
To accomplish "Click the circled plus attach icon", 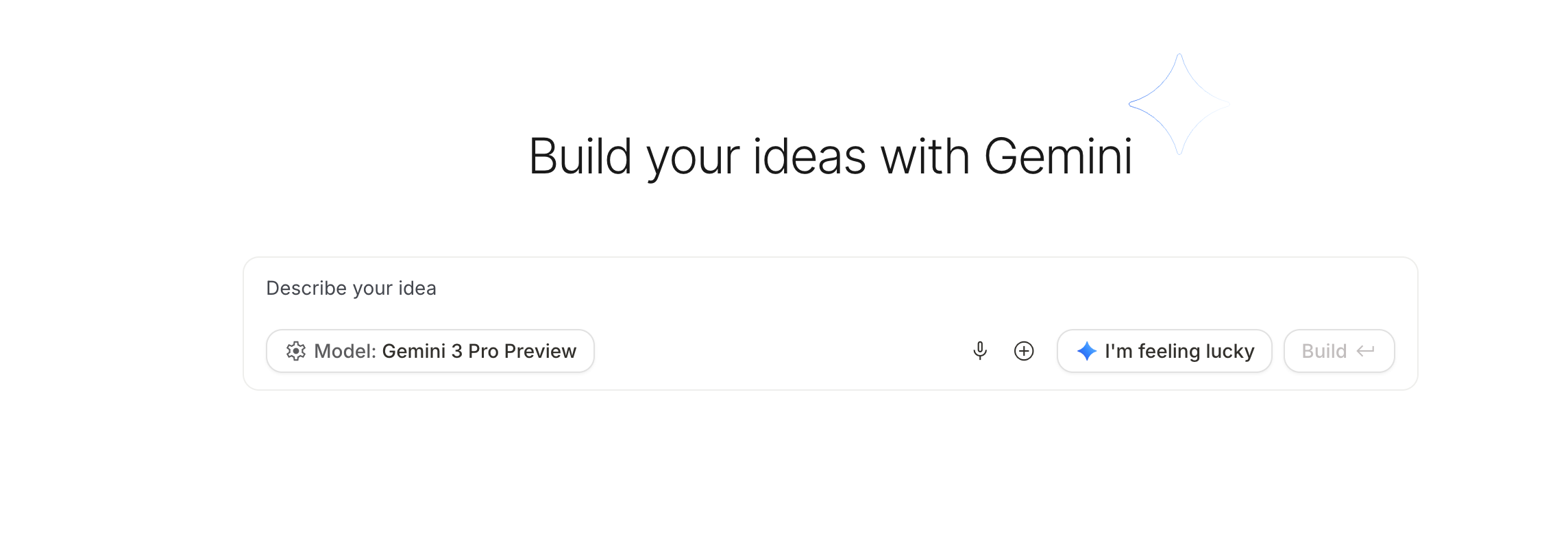I will [x=1024, y=351].
